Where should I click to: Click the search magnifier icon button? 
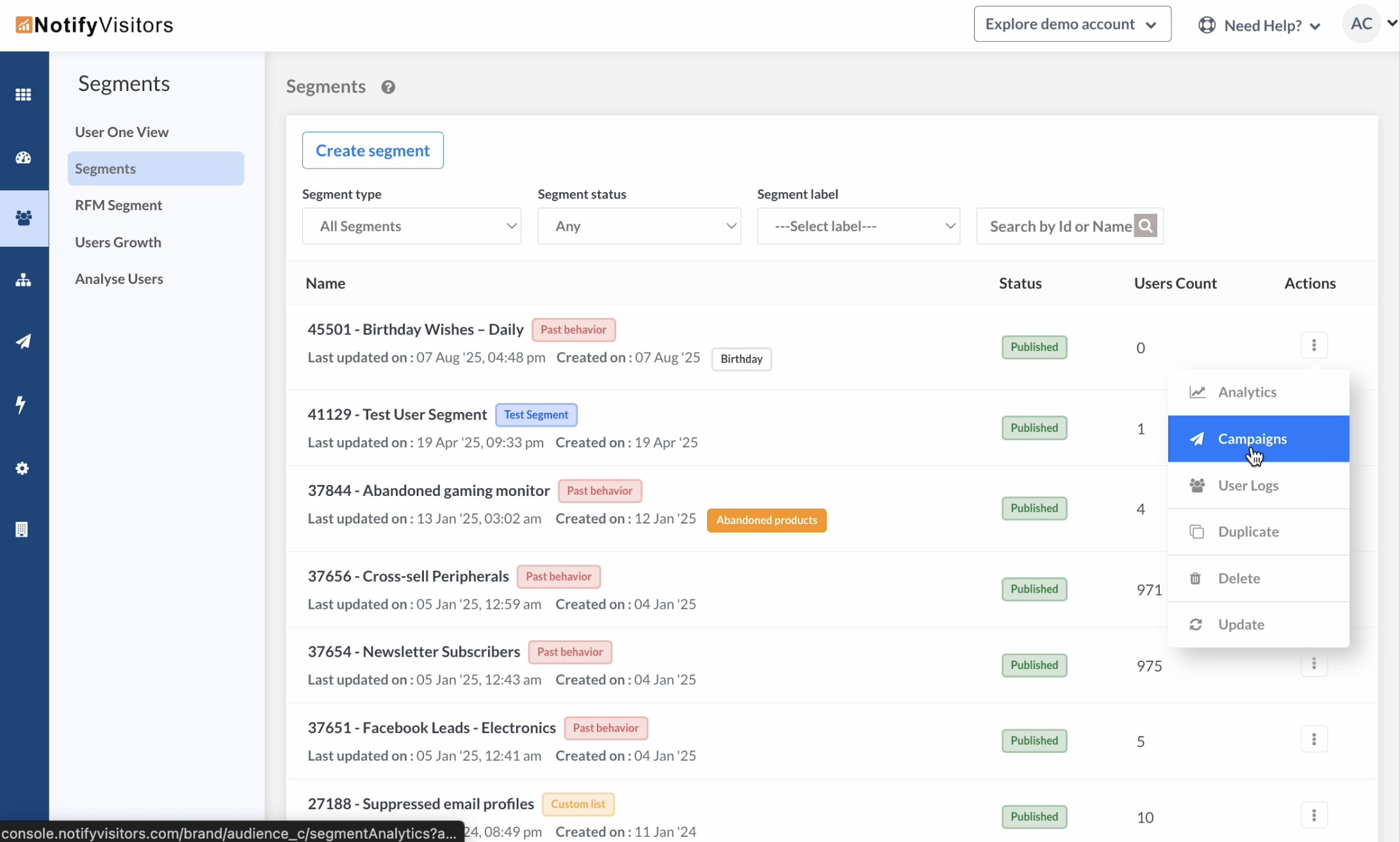click(x=1145, y=226)
